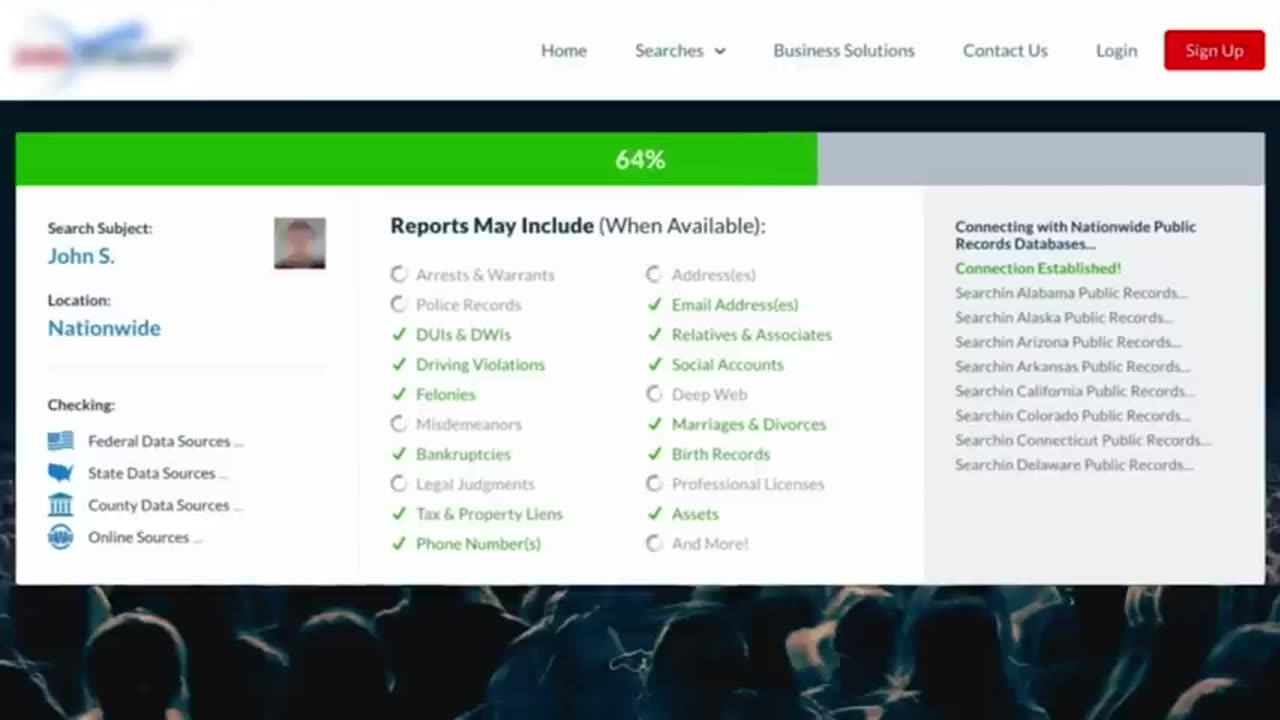Click the DUIs & DWIs checkmark
The height and width of the screenshot is (720, 1280).
click(399, 334)
